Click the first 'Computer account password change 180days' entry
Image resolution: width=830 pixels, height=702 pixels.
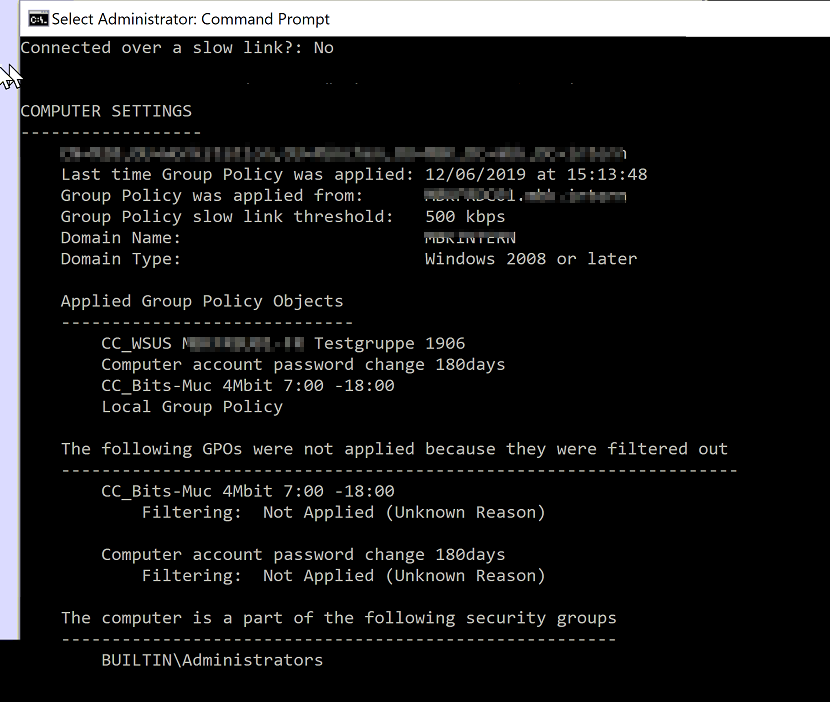tap(303, 365)
